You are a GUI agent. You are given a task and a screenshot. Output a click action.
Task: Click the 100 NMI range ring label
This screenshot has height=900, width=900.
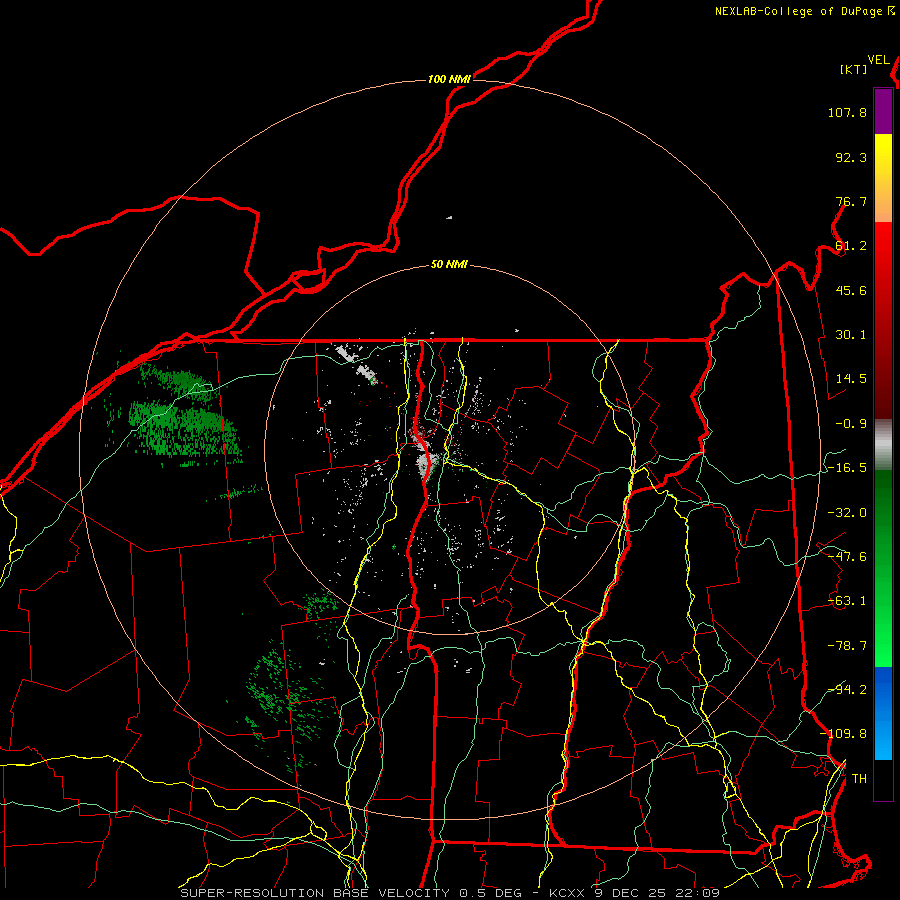(449, 79)
